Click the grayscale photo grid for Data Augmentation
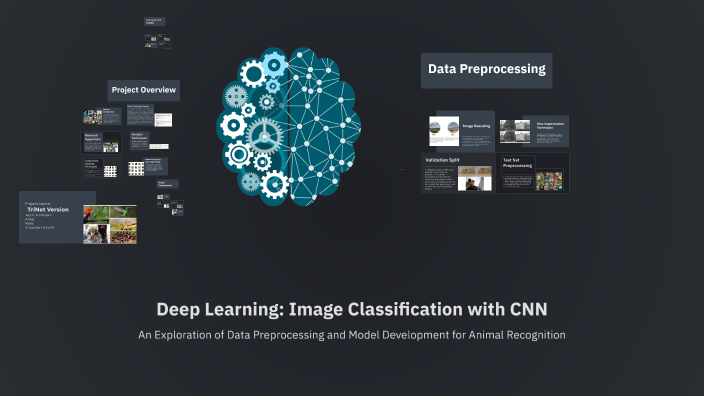The width and height of the screenshot is (704, 396). click(x=515, y=132)
